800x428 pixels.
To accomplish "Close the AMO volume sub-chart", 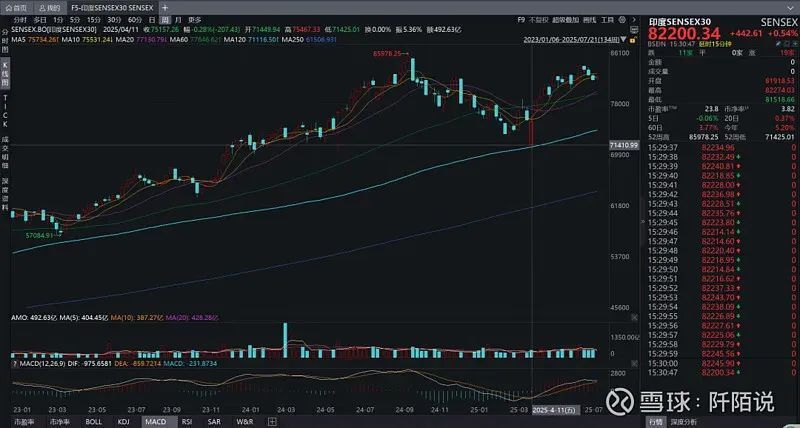I will click(634, 317).
